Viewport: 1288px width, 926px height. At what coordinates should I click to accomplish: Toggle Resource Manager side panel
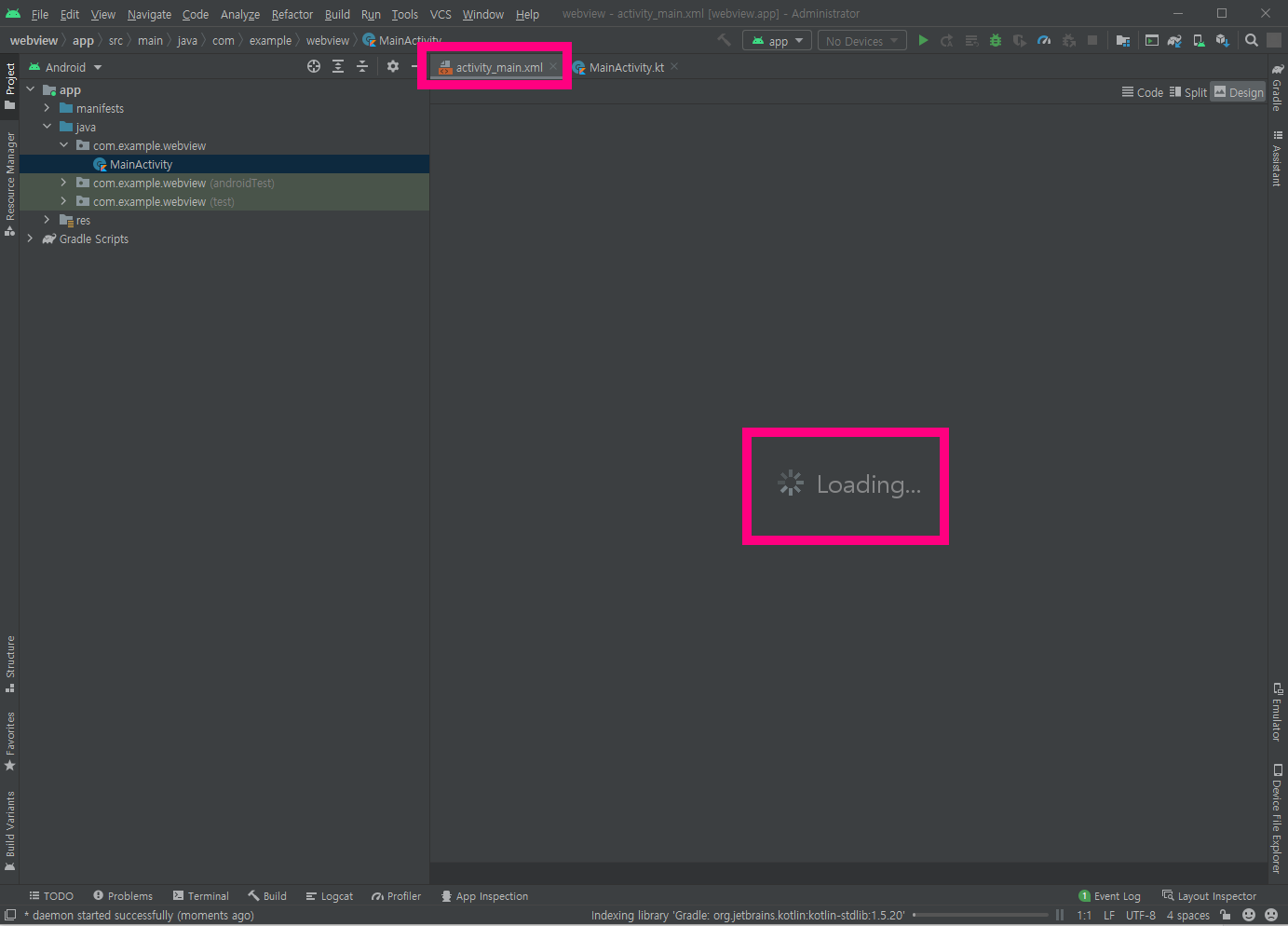pyautogui.click(x=10, y=184)
